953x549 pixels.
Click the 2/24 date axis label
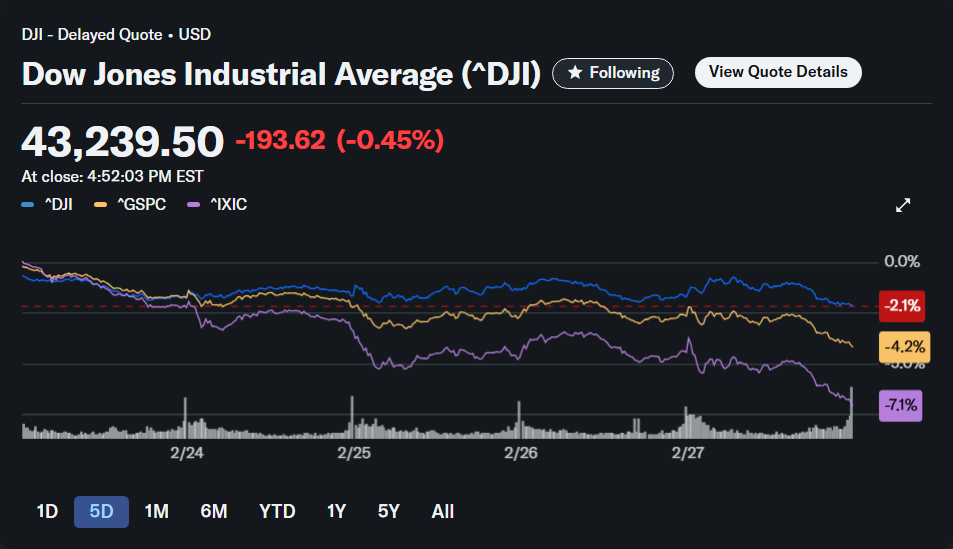(187, 454)
